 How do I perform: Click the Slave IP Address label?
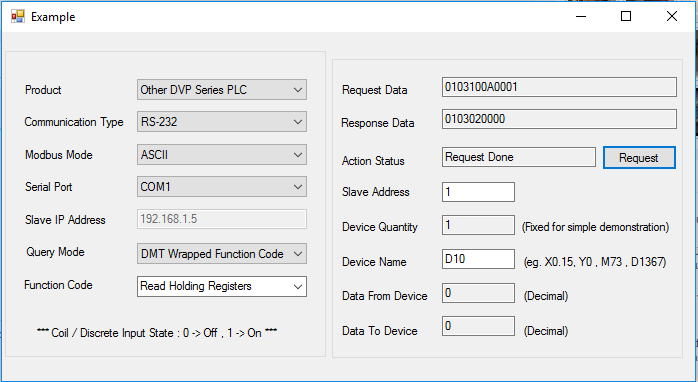click(65, 220)
